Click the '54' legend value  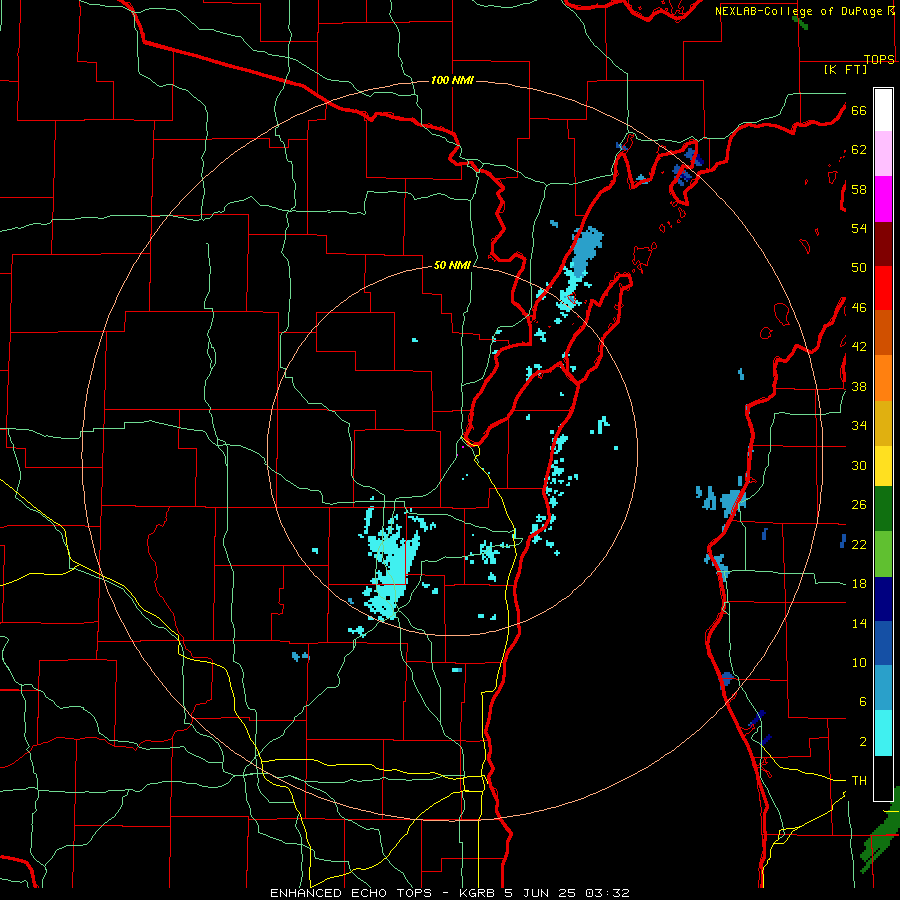click(859, 228)
